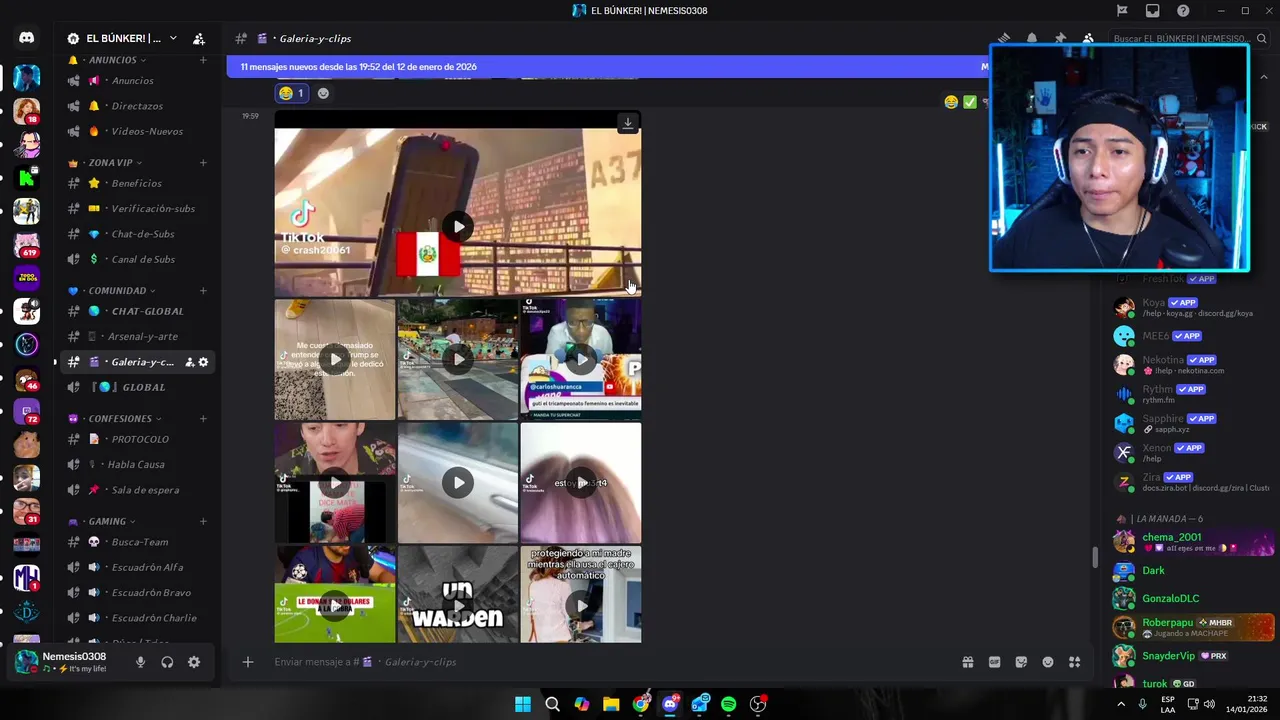Open the Beneficios channel
This screenshot has width=1280, height=720.
pyautogui.click(x=138, y=183)
